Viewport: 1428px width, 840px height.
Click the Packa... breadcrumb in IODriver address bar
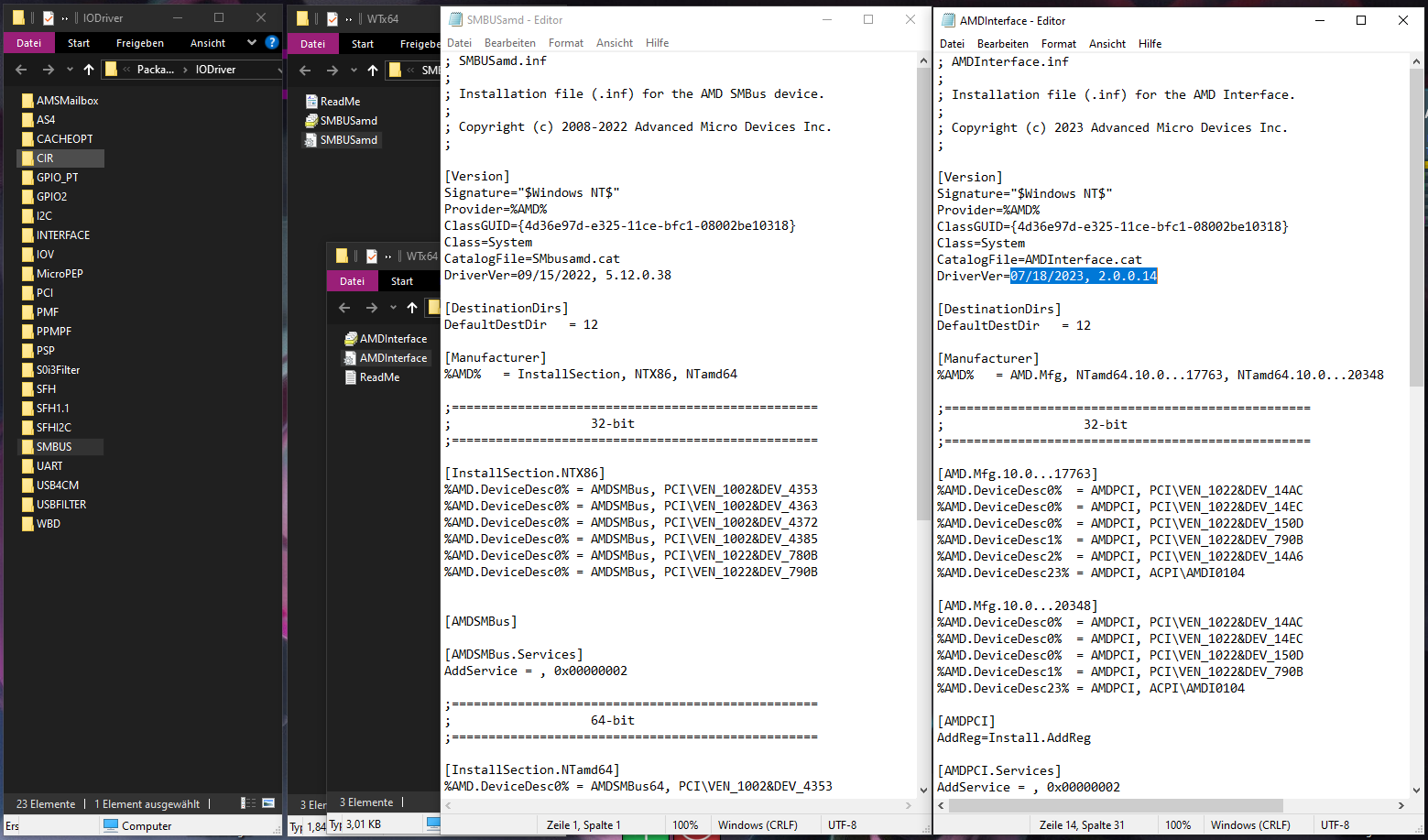pos(156,70)
